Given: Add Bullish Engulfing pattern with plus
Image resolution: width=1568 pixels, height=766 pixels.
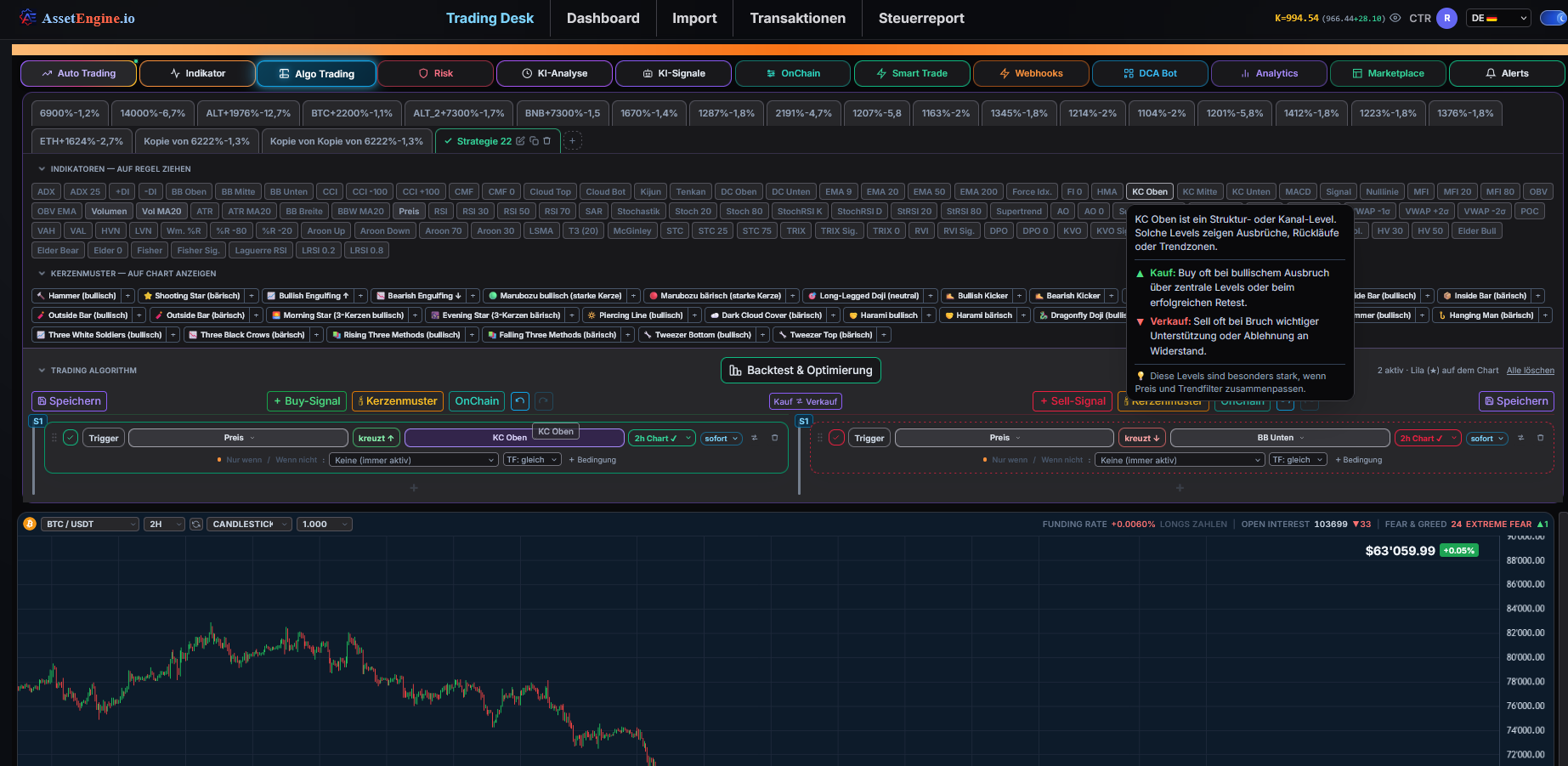Looking at the screenshot, I should pos(360,296).
